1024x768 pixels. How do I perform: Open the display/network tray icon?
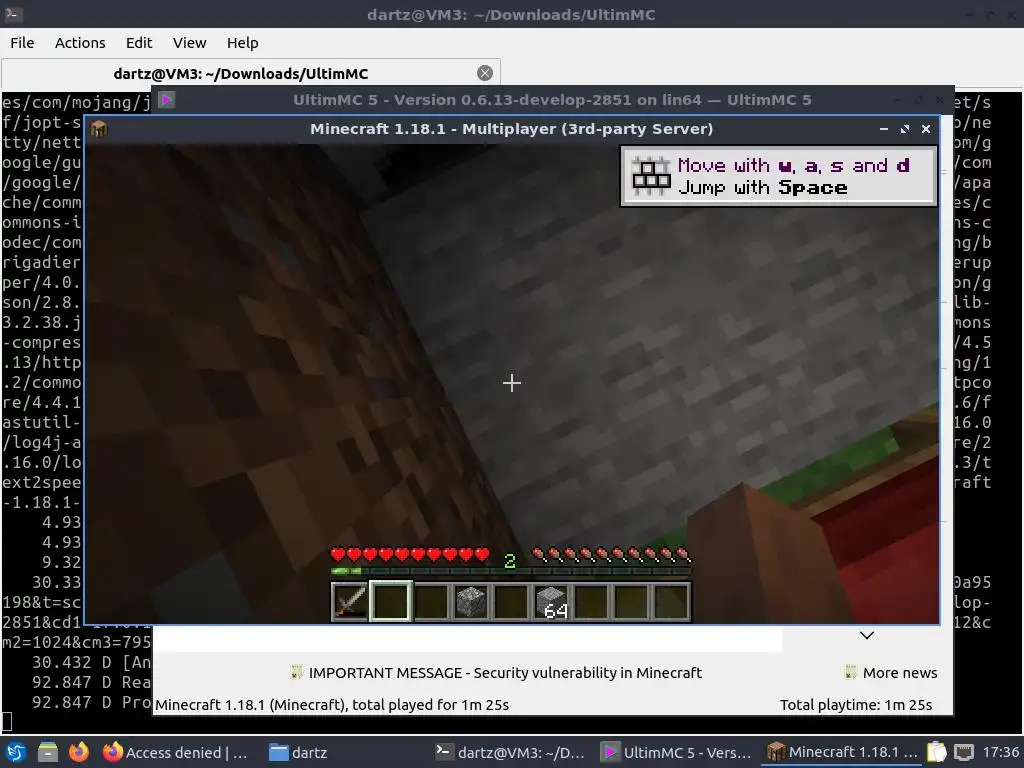pos(964,752)
